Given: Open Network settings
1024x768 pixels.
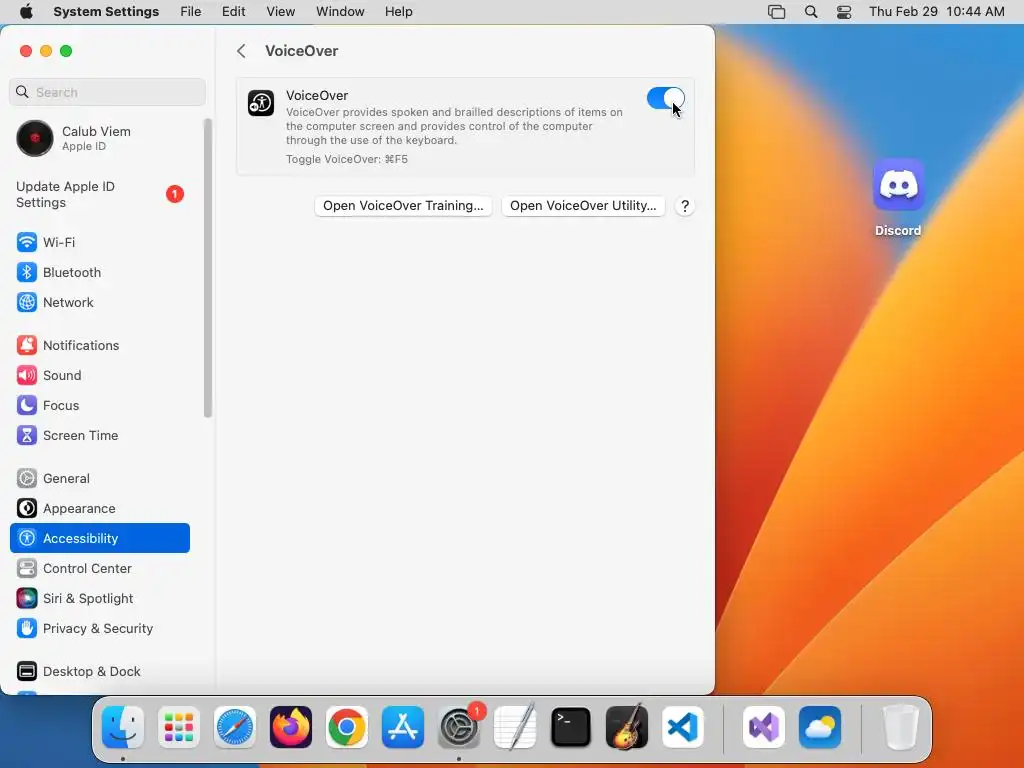Looking at the screenshot, I should coord(99,302).
